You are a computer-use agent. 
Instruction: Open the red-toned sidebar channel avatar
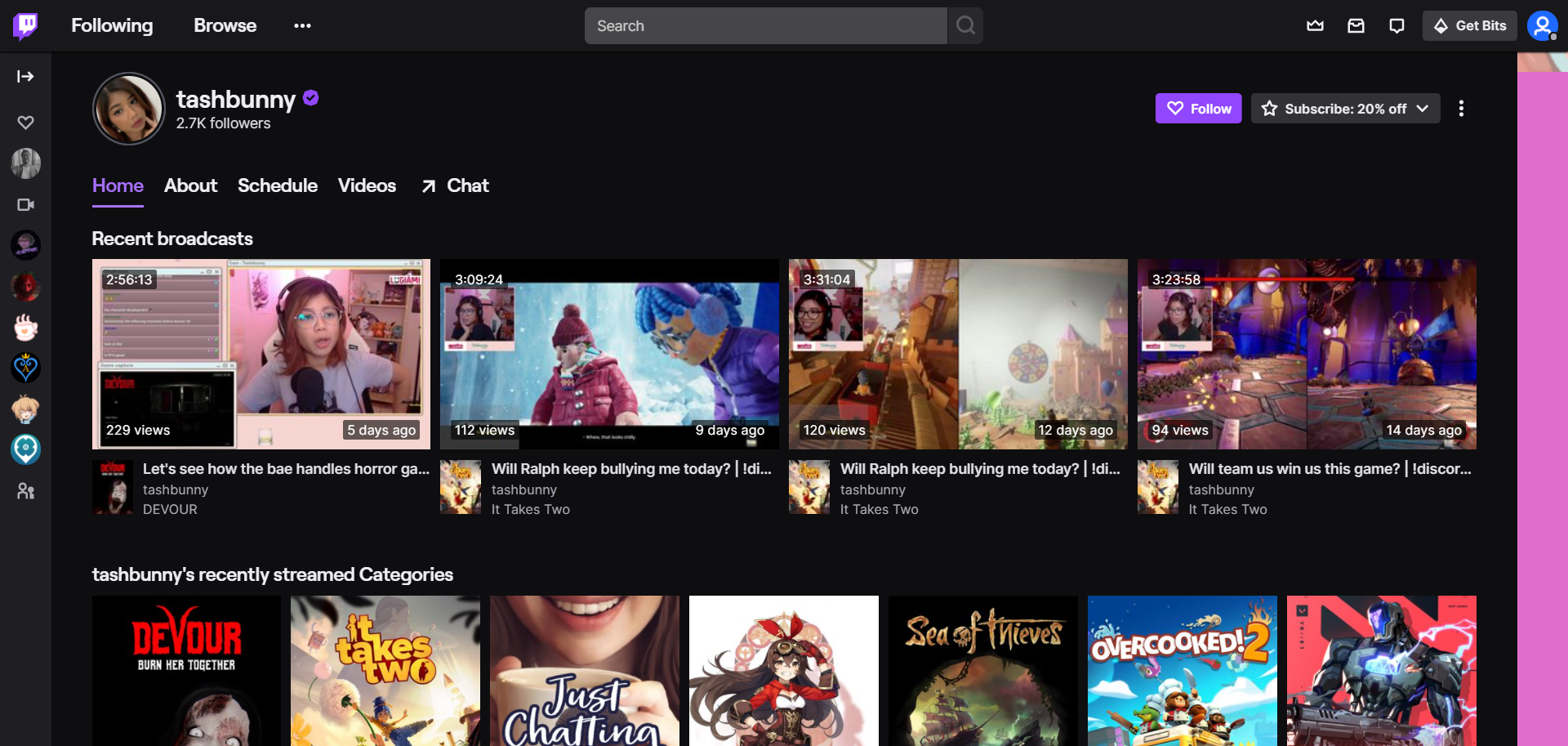(x=25, y=286)
